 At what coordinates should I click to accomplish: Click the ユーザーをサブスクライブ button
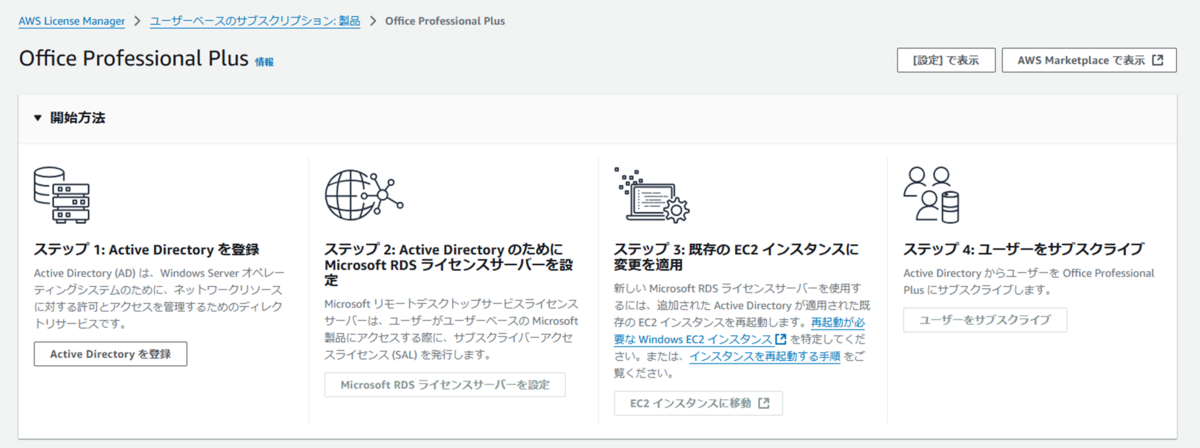985,320
